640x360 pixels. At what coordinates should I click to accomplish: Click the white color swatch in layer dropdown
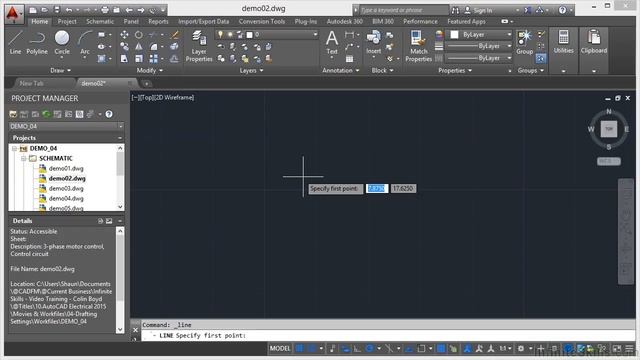click(249, 35)
